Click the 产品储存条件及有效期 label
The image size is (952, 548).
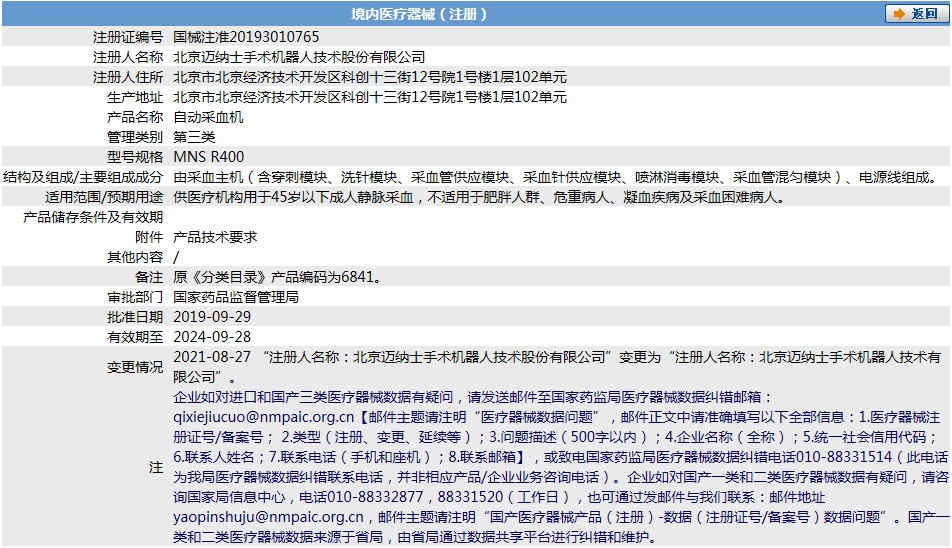93,217
